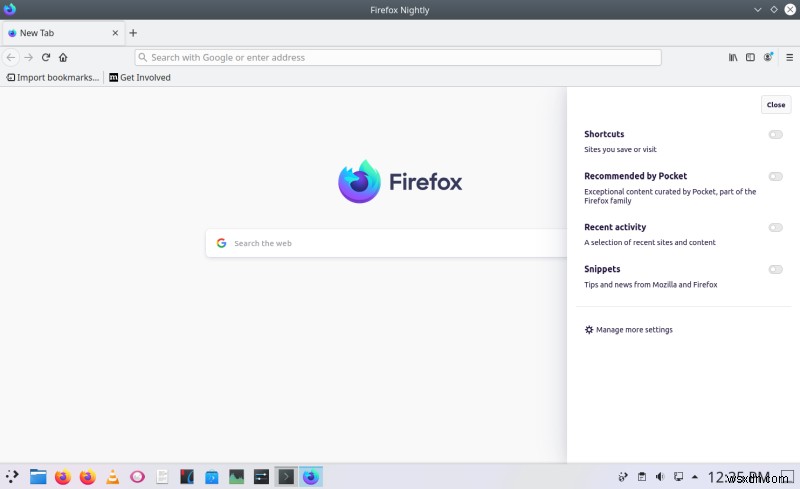Image resolution: width=800 pixels, height=489 pixels.
Task: Go forward with the forward arrow
Action: (29, 58)
